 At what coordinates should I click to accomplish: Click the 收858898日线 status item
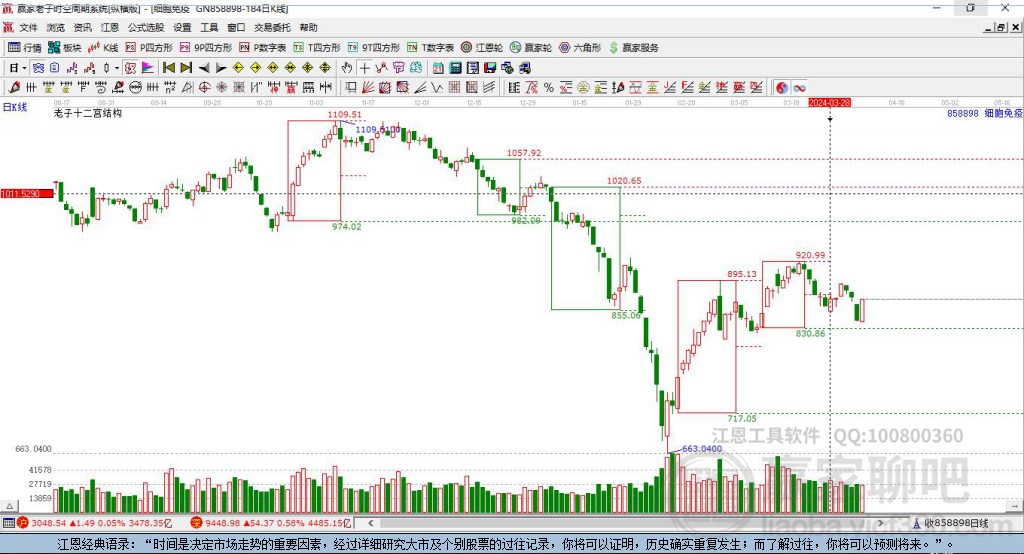[950, 523]
